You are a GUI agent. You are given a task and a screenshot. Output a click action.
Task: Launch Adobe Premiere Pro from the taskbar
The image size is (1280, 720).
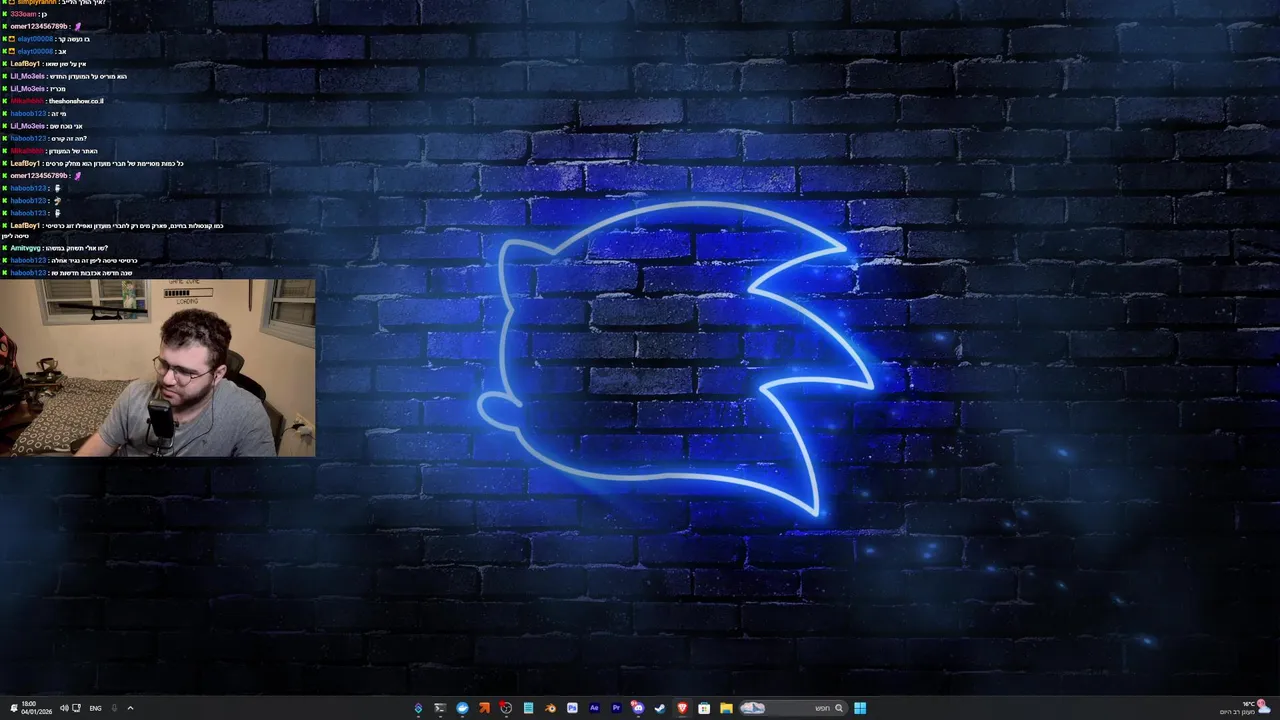(616, 708)
